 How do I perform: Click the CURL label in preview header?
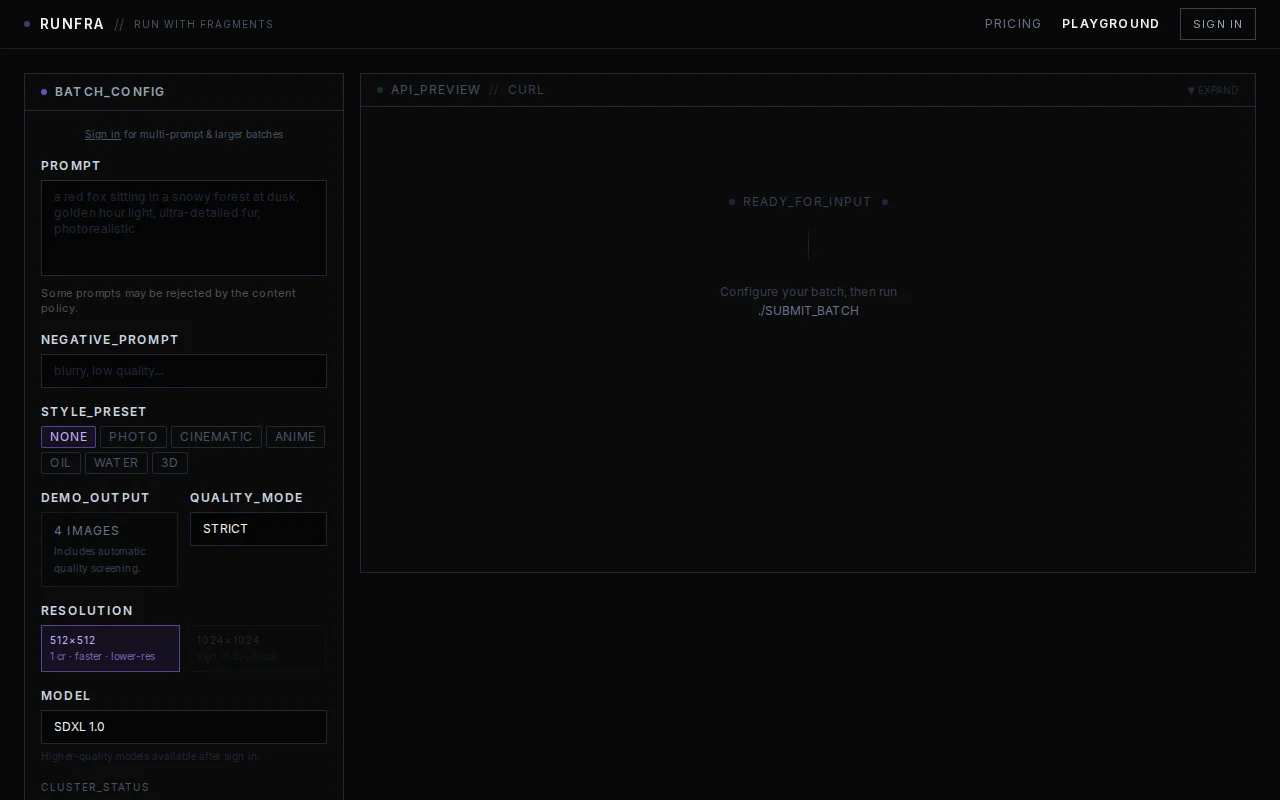pos(526,90)
